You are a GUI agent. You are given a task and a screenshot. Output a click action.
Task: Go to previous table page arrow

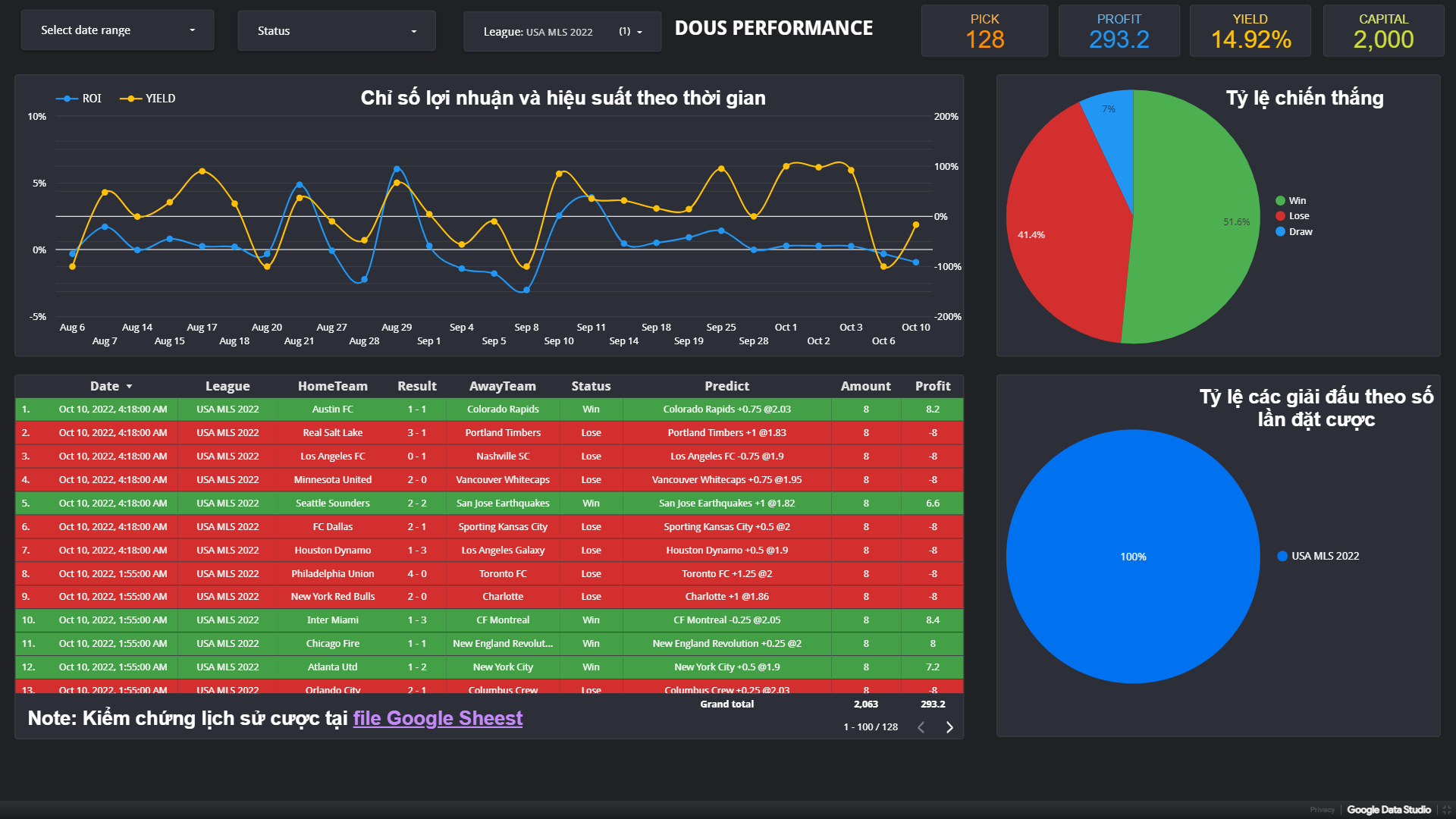point(921,727)
